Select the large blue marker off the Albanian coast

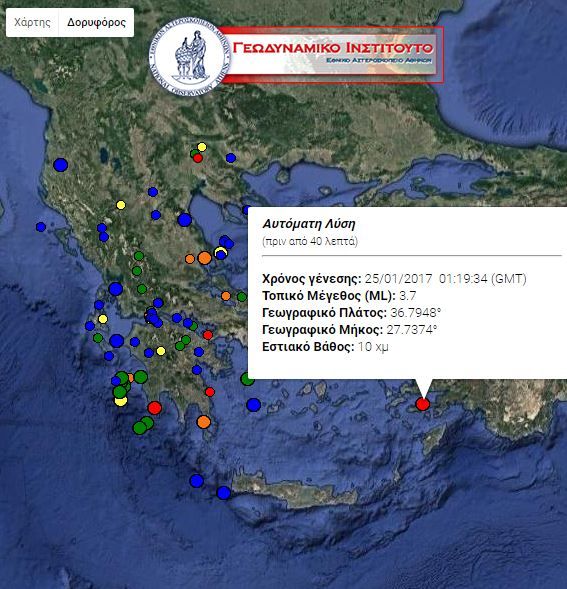click(x=60, y=165)
